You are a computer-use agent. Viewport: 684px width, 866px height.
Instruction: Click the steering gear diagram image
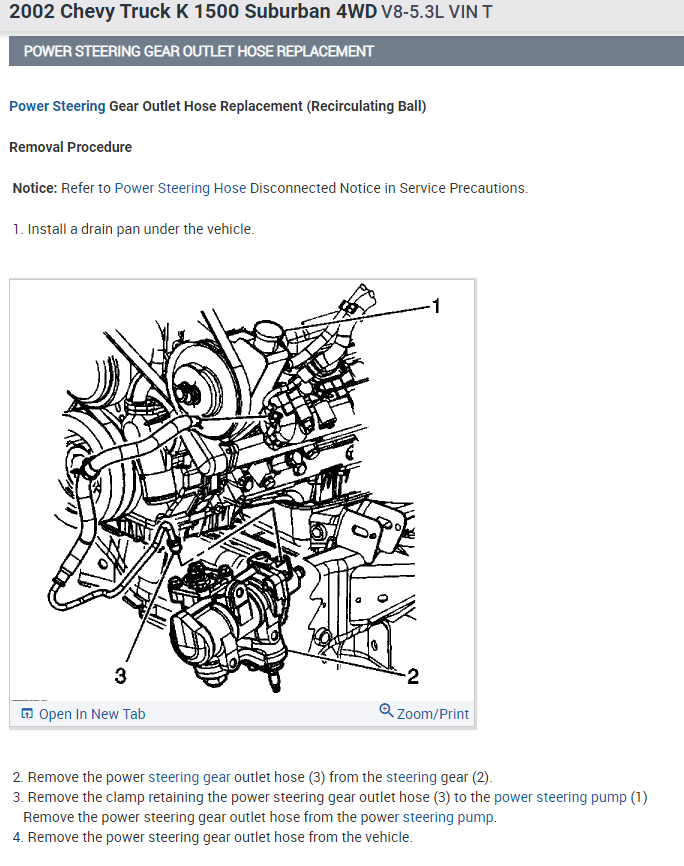tap(242, 490)
